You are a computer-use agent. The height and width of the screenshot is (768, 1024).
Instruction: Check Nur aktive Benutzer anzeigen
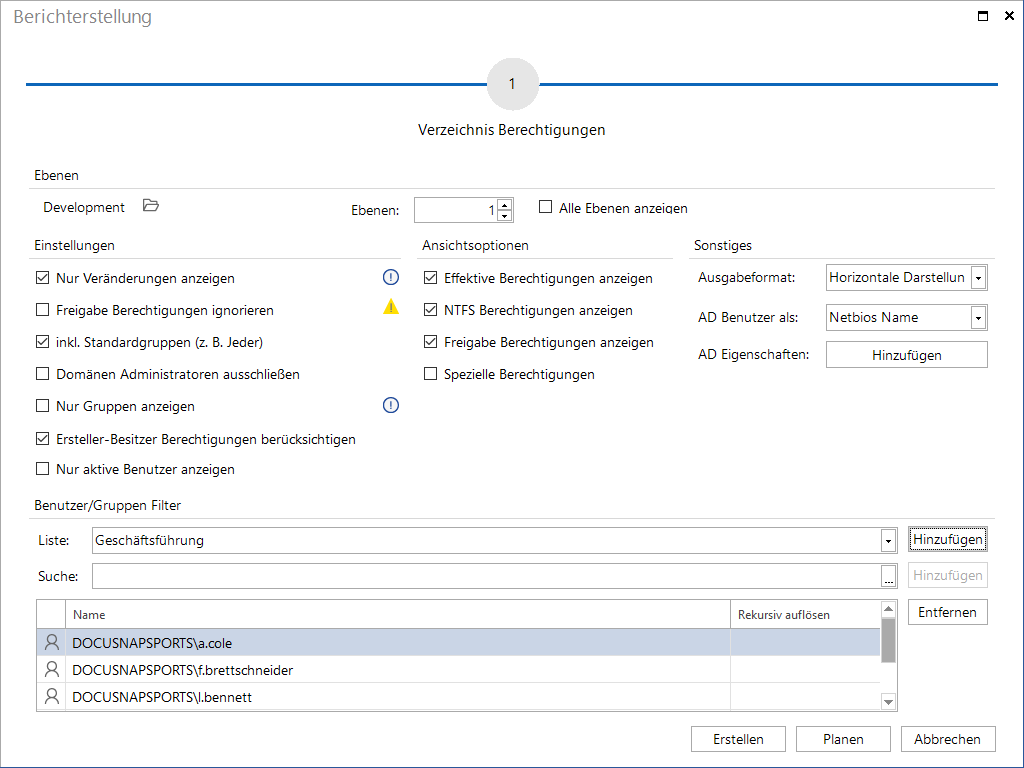tap(42, 469)
